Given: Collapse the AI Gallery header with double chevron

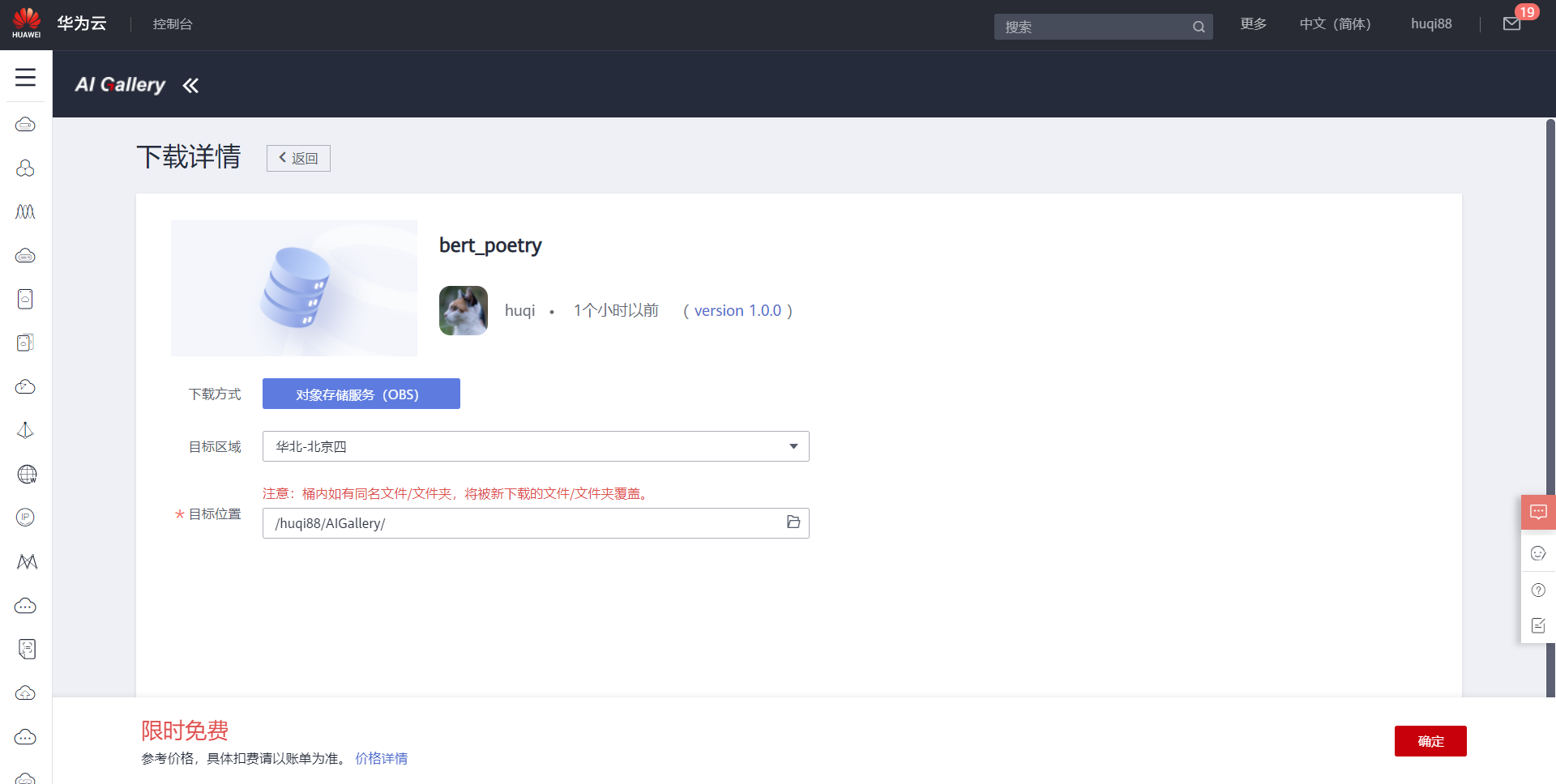Looking at the screenshot, I should (x=190, y=85).
